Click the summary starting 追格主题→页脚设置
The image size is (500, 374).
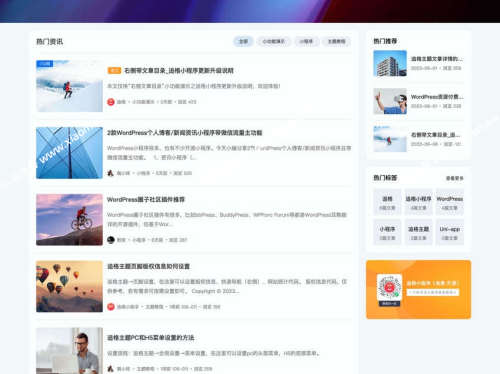[x=227, y=286]
